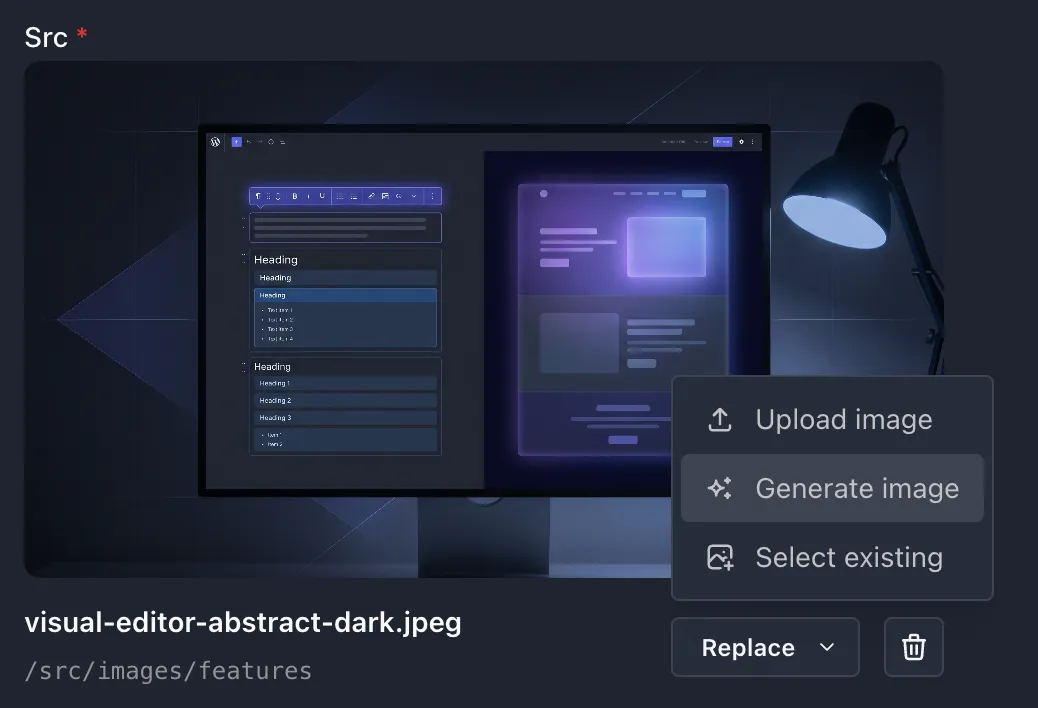Viewport: 1038px width, 708px height.
Task: Delete the image using the trash icon
Action: point(914,647)
